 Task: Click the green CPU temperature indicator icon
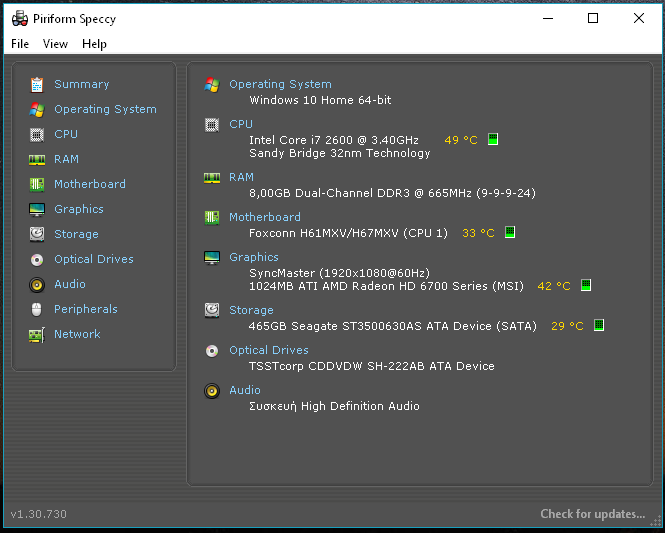pyautogui.click(x=493, y=139)
